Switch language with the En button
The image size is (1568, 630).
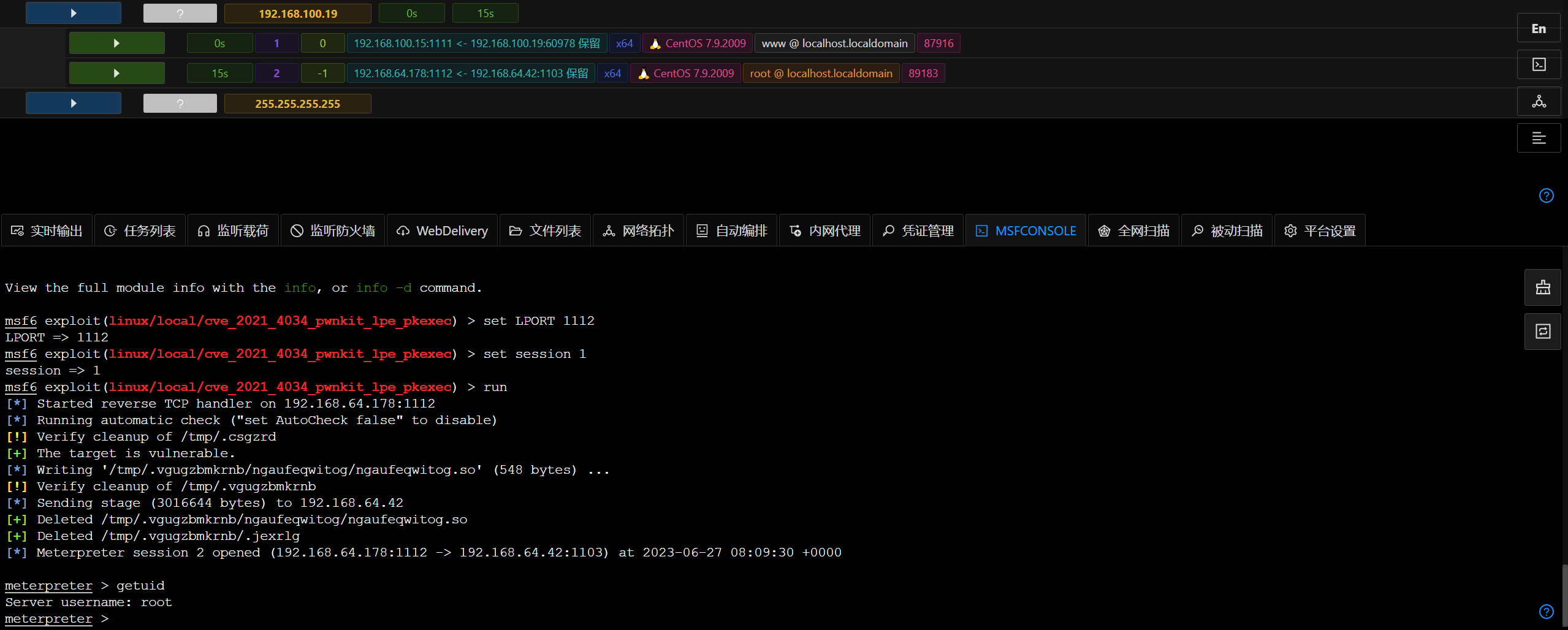pyautogui.click(x=1539, y=28)
